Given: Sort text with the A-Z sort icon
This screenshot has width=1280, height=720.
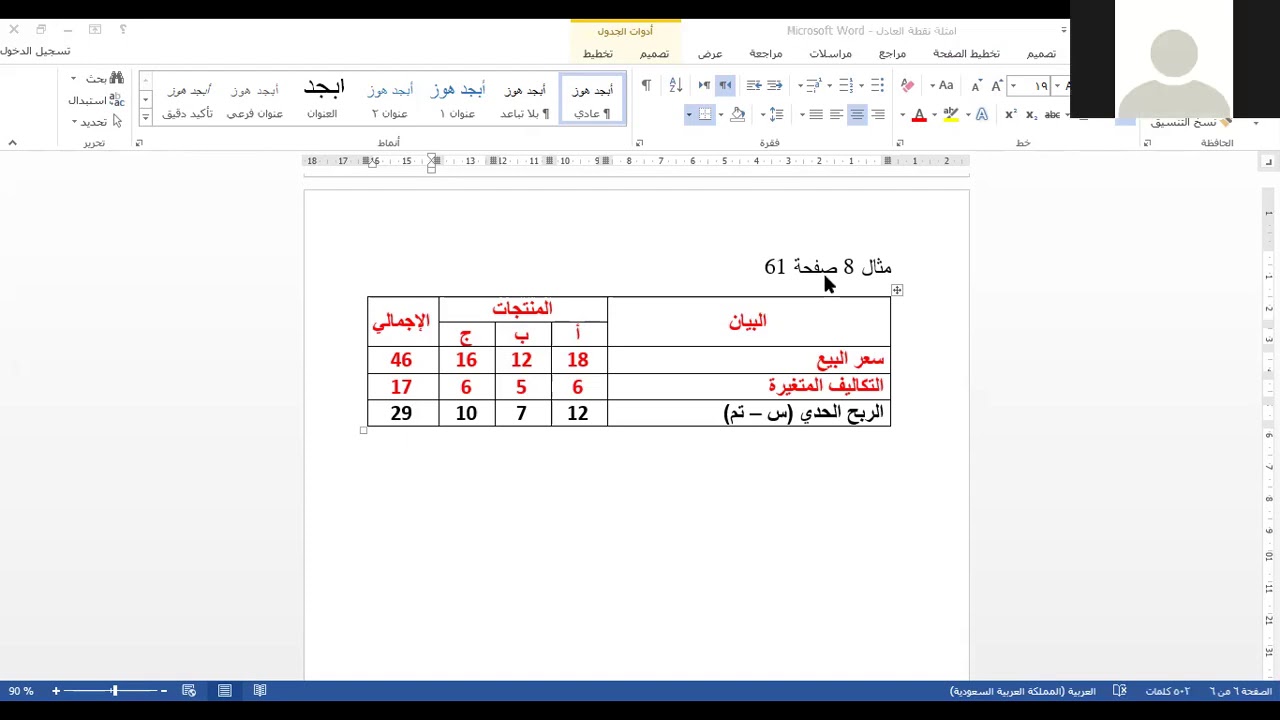Looking at the screenshot, I should [x=676, y=85].
